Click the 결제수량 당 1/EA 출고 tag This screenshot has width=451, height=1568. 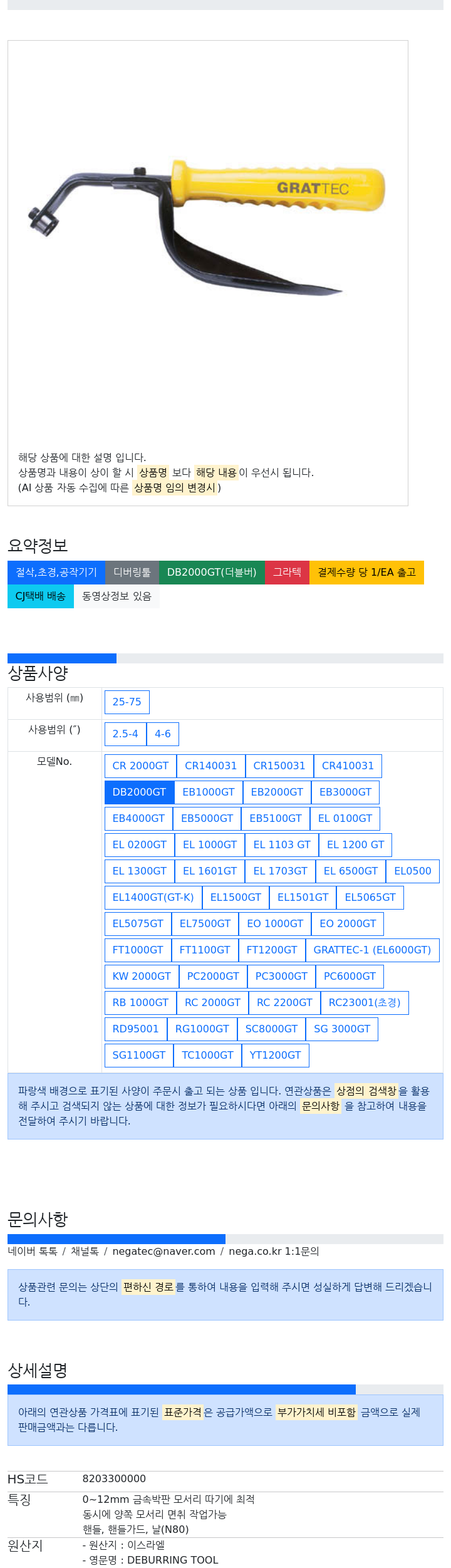[366, 573]
